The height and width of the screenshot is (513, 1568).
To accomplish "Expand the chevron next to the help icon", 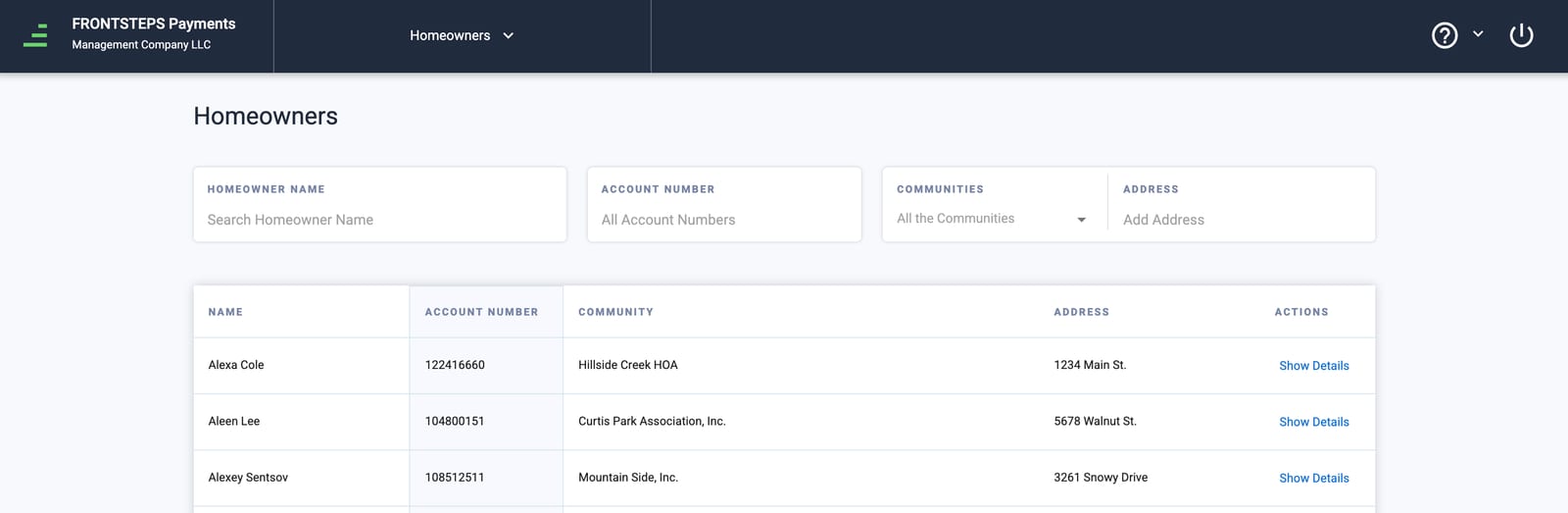I will pos(1478,34).
